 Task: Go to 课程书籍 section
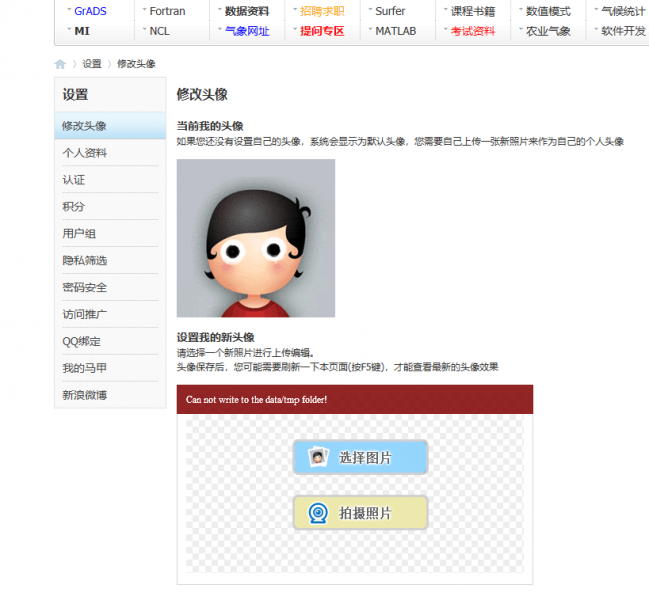(473, 11)
